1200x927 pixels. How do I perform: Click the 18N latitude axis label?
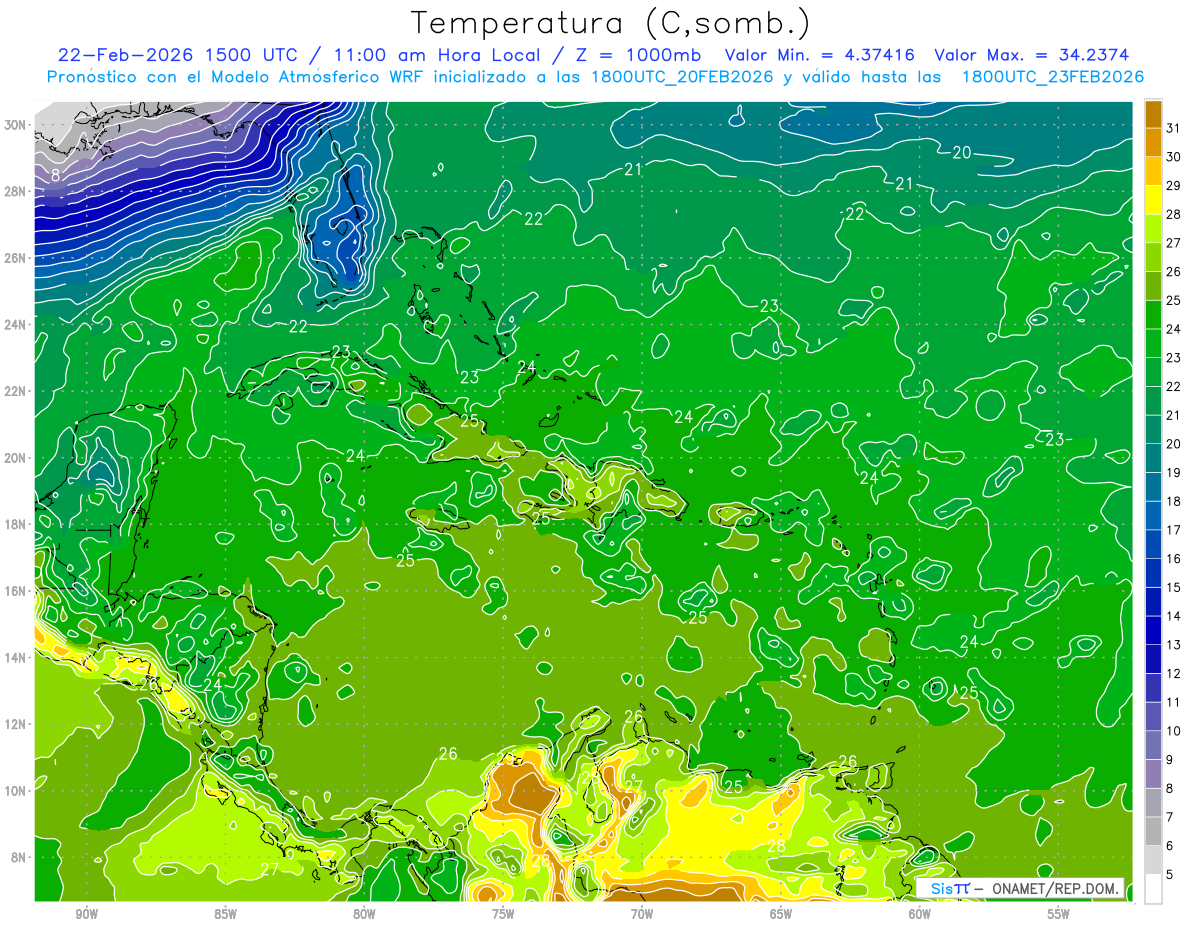[16, 524]
